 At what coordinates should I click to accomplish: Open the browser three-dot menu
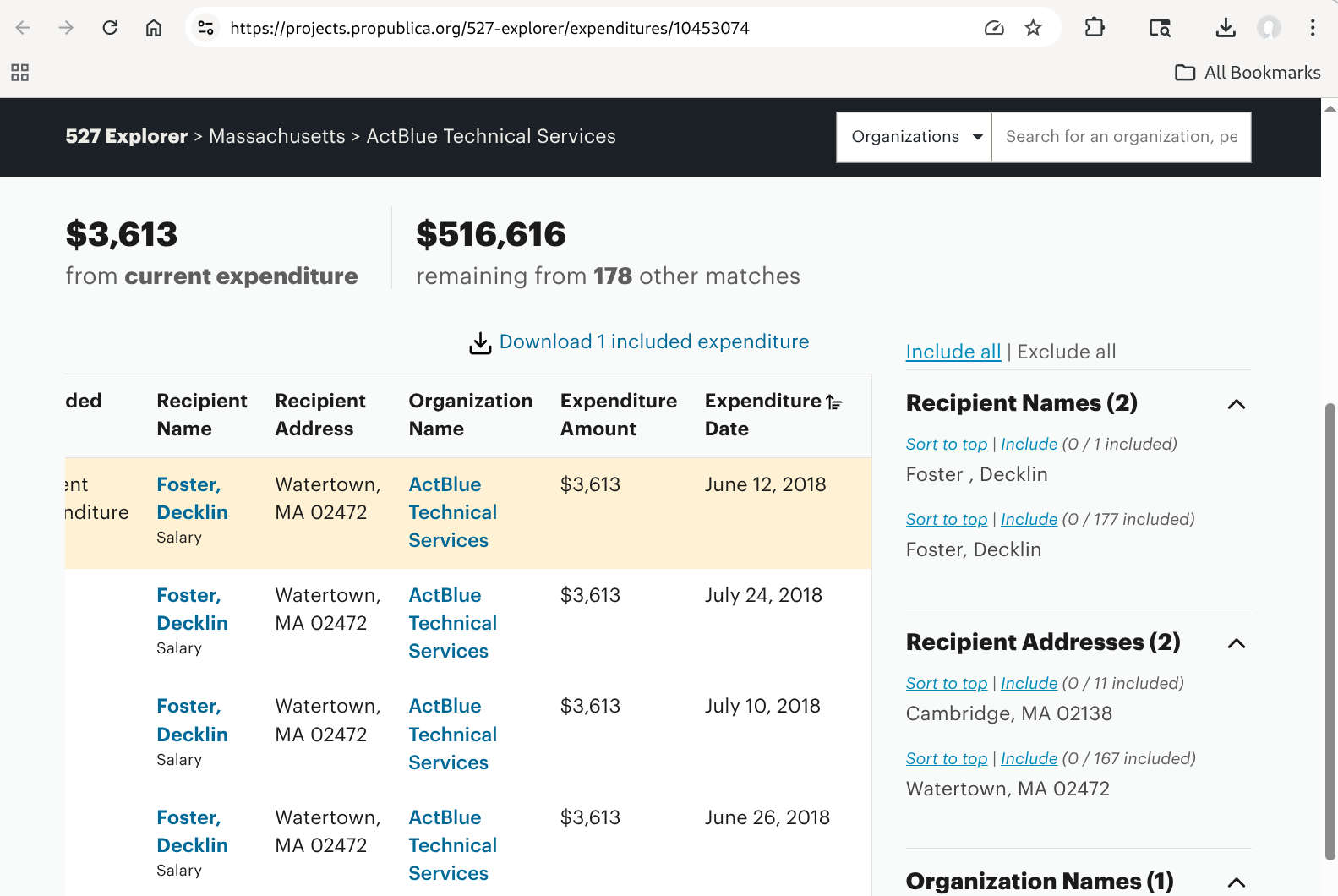[x=1313, y=28]
